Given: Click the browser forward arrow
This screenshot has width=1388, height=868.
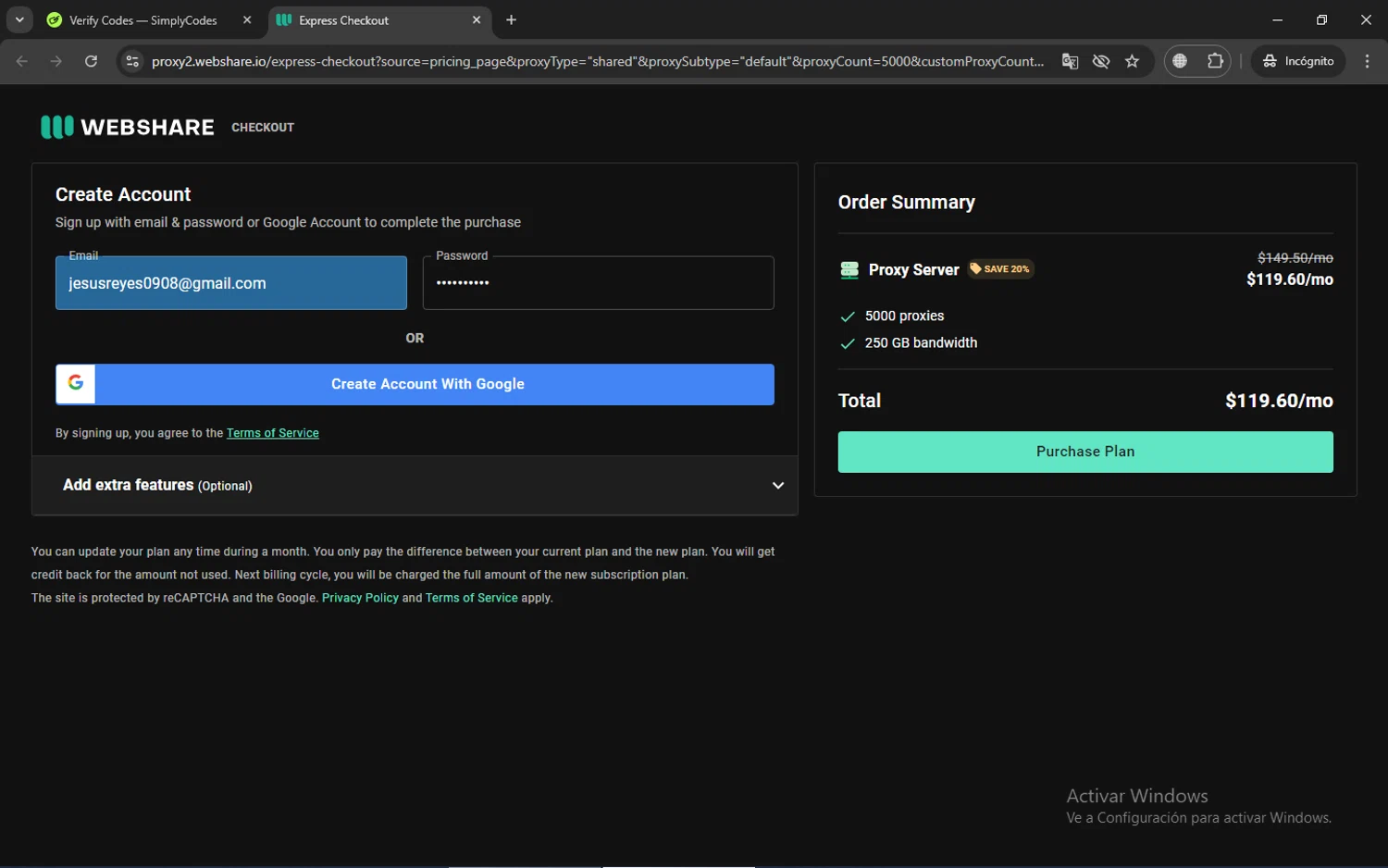Looking at the screenshot, I should pyautogui.click(x=56, y=61).
